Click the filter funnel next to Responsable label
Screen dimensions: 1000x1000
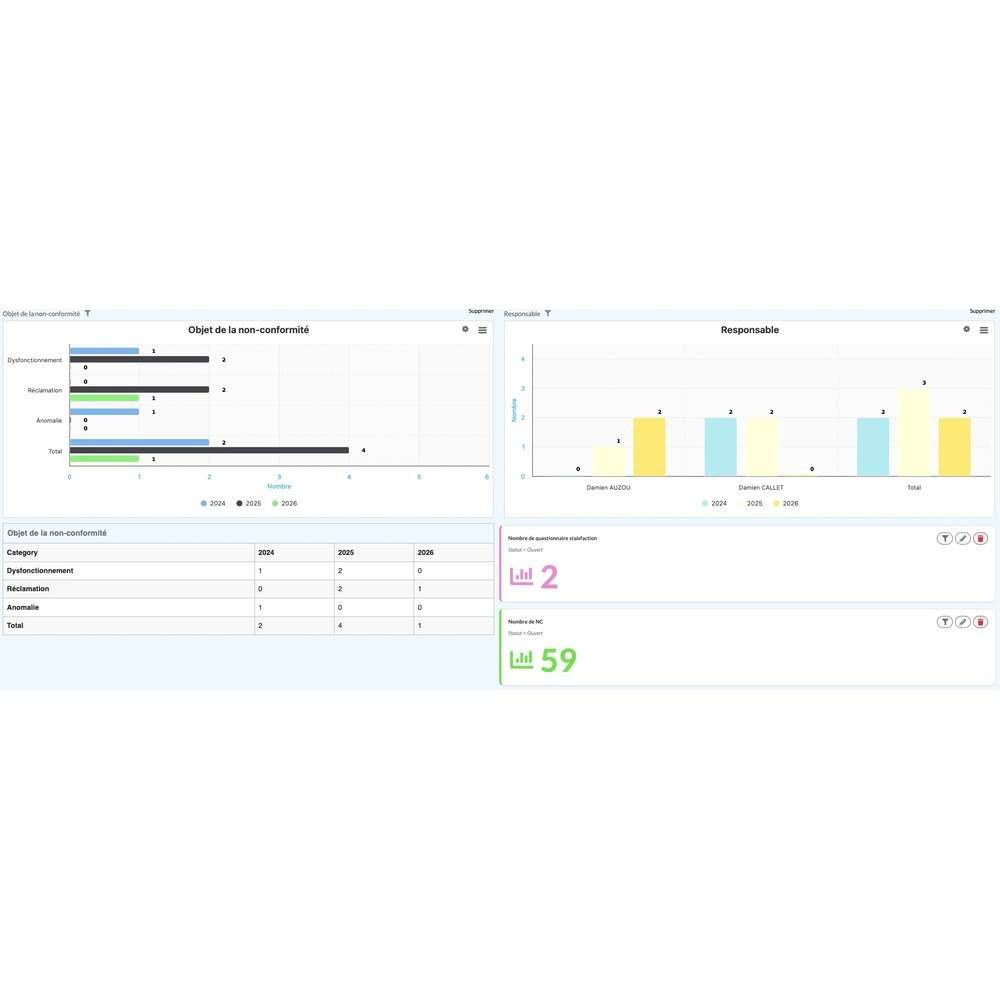coord(547,313)
